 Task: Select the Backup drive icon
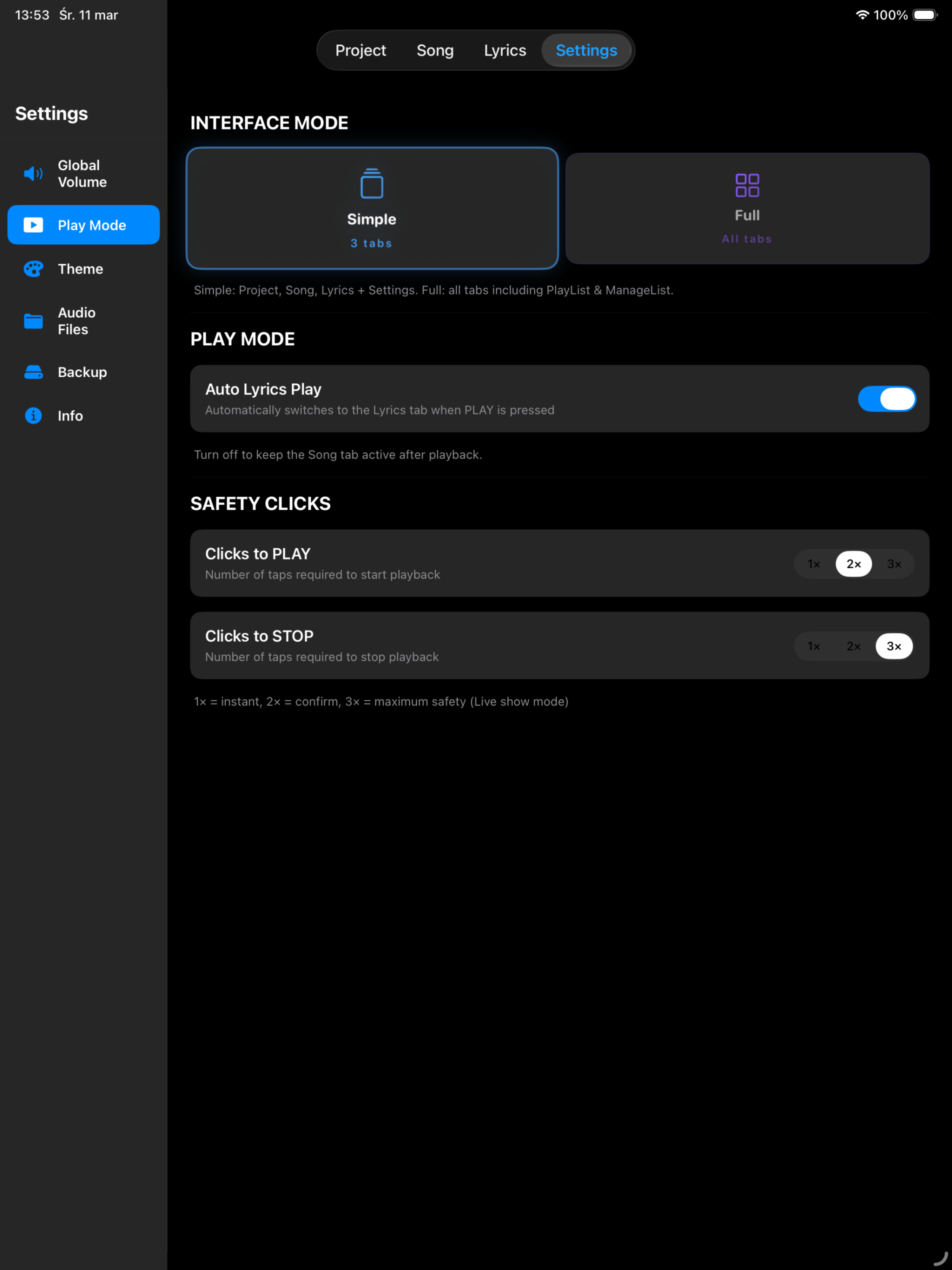tap(32, 372)
